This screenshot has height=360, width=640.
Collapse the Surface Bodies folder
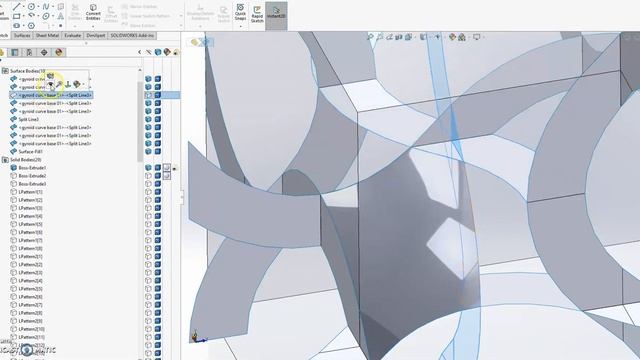5,71
